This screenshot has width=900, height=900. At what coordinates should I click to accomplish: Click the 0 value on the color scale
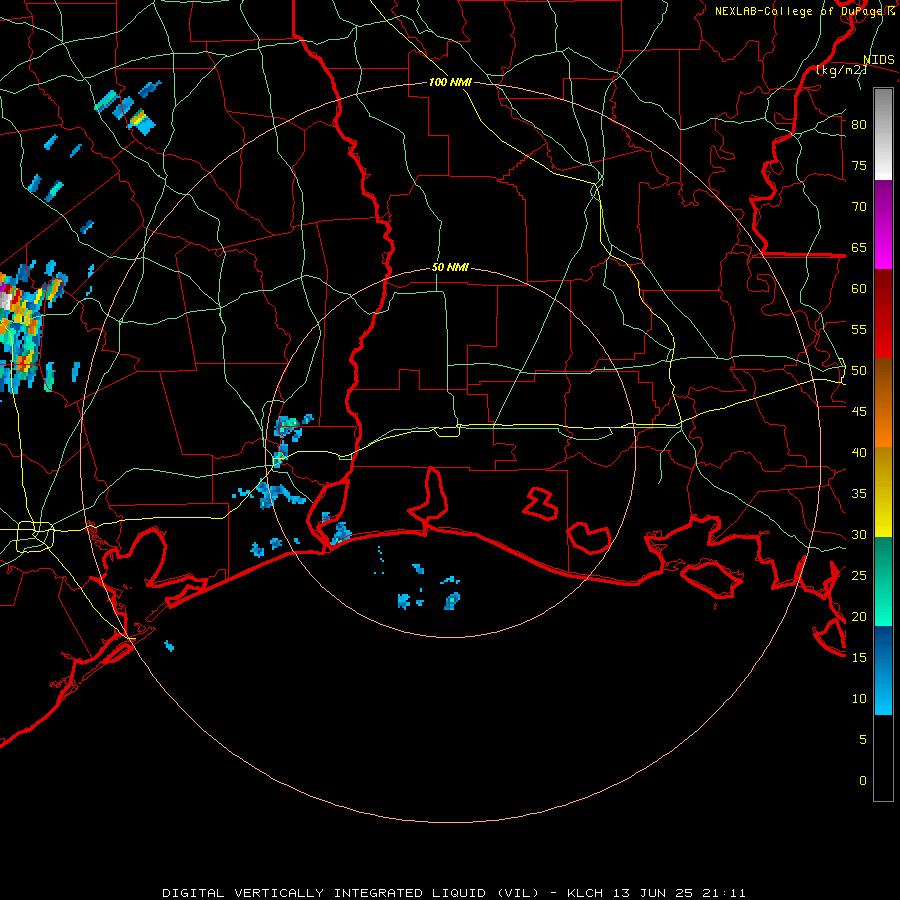coord(863,781)
